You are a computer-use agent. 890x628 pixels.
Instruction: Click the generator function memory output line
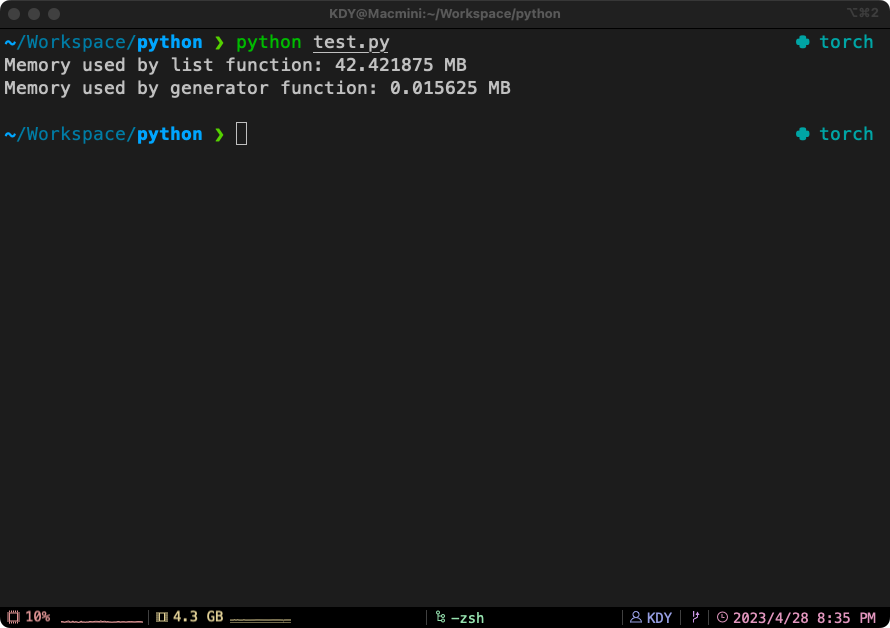click(x=258, y=88)
